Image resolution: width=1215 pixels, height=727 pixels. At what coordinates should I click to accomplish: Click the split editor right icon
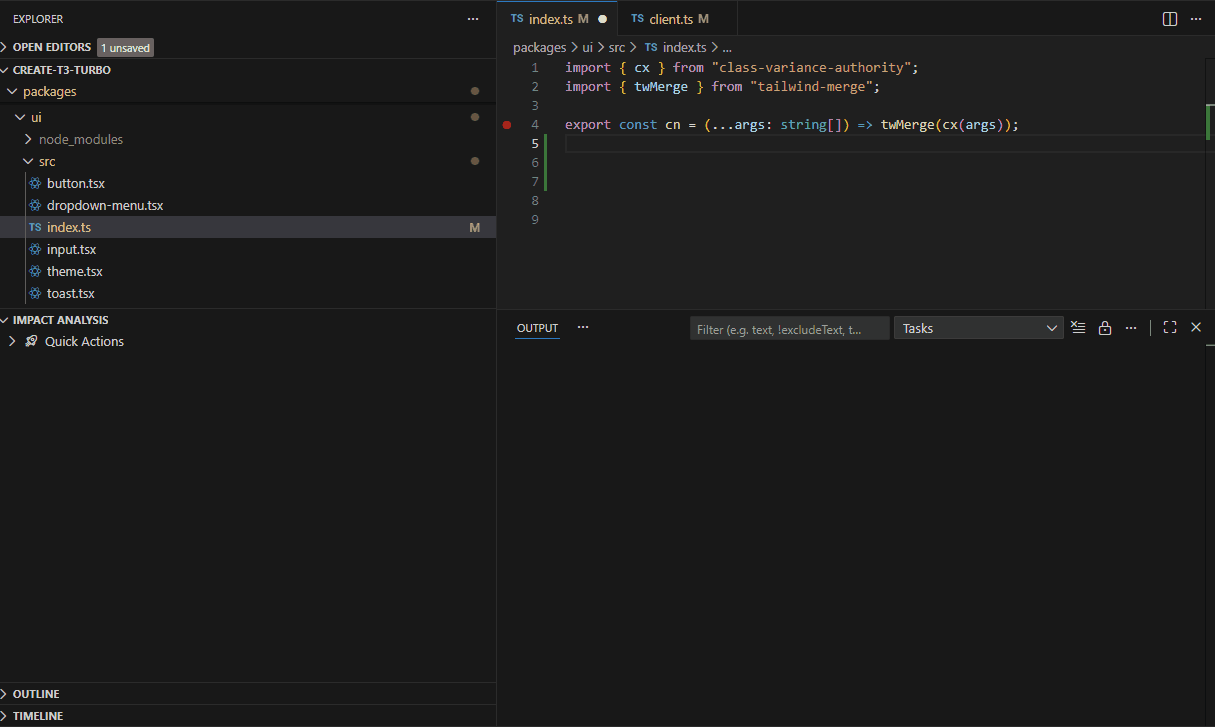[1169, 19]
